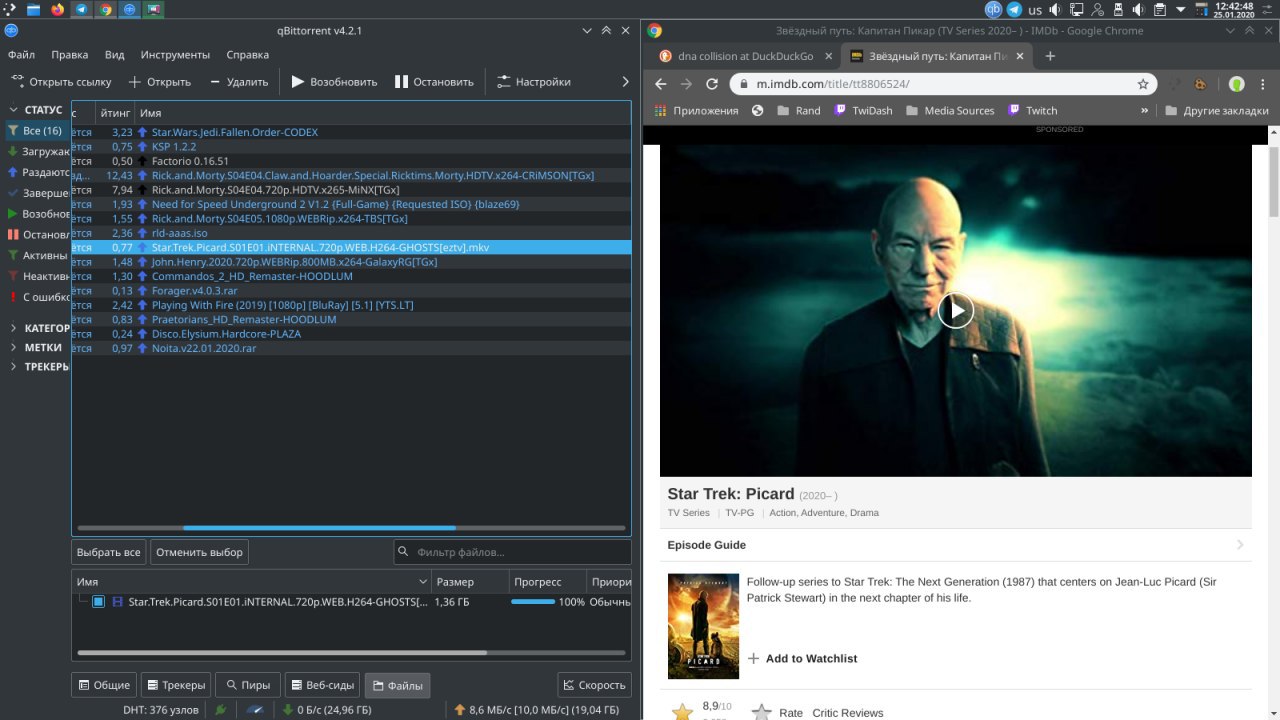Select the downloading status filter with green arrow
The width and height of the screenshot is (1280, 720).
tap(37, 152)
